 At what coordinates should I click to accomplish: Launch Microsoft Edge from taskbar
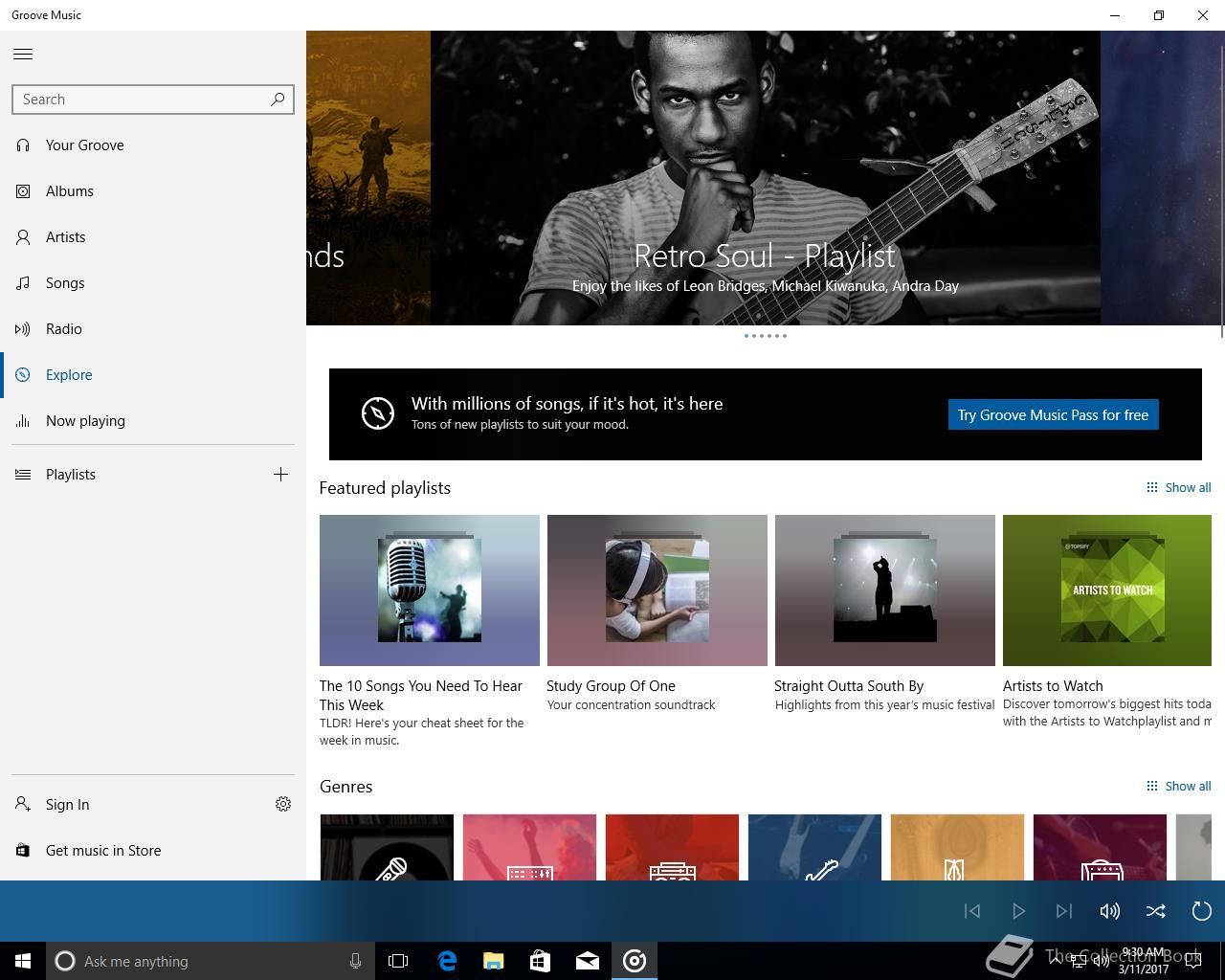(x=447, y=961)
